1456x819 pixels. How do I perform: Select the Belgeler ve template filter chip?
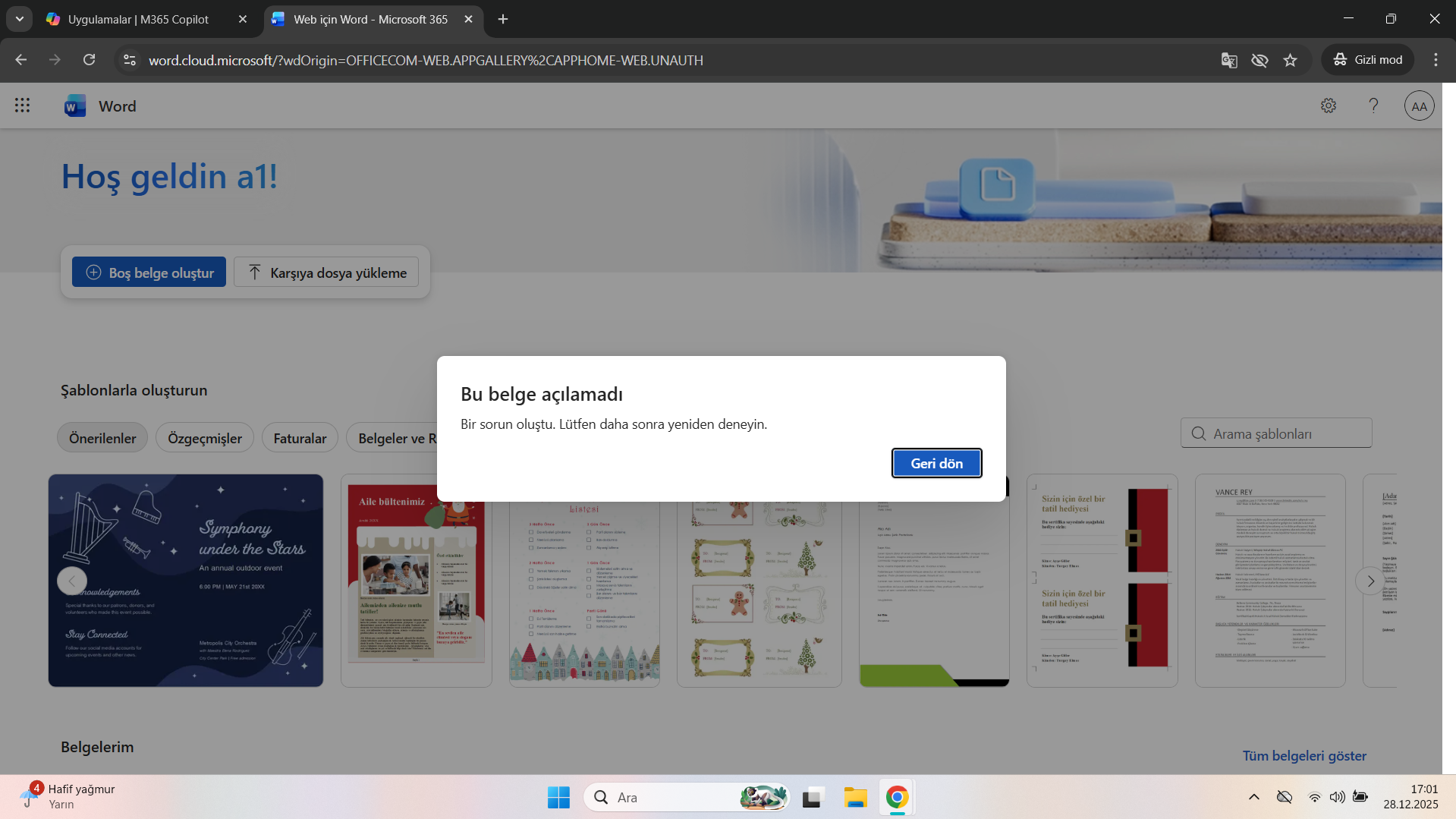393,438
